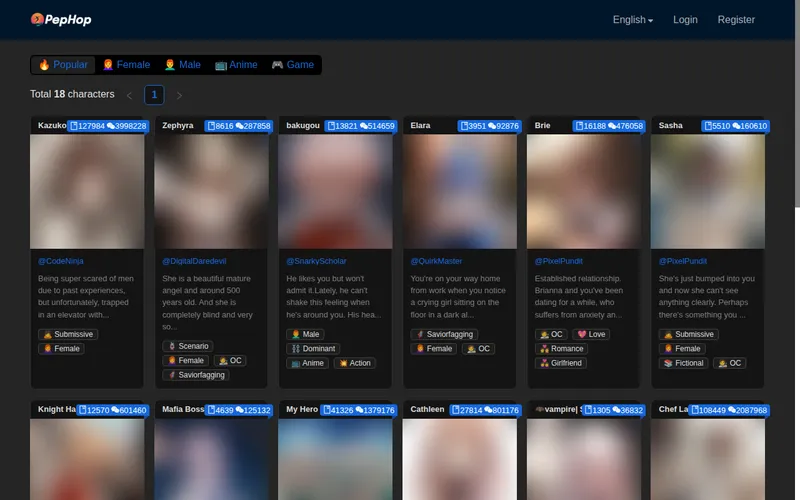Click the Login link
The image size is (800, 500).
(x=685, y=20)
